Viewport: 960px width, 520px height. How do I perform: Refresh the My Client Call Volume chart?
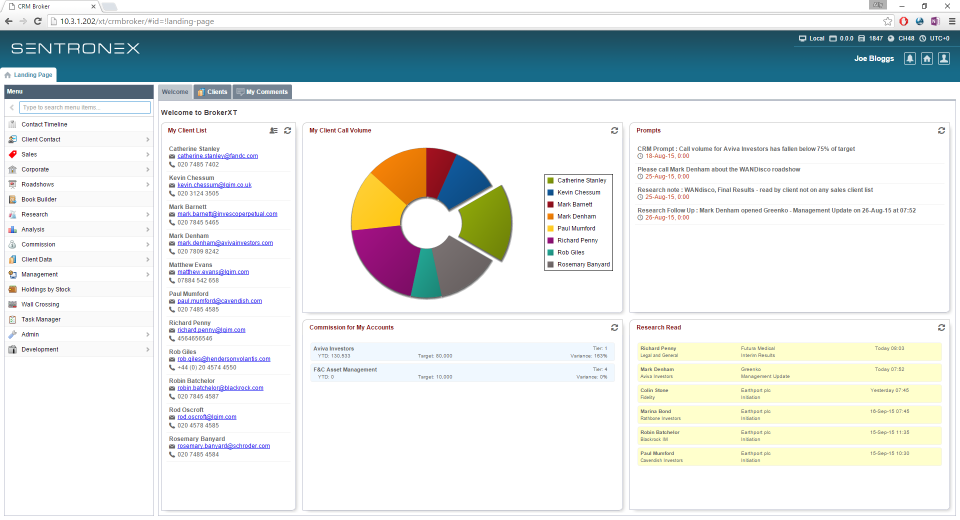tap(614, 130)
